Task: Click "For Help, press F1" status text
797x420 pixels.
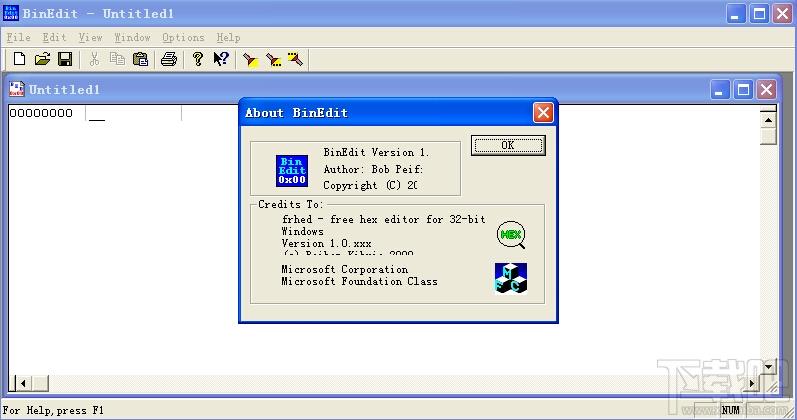Action: (53, 410)
